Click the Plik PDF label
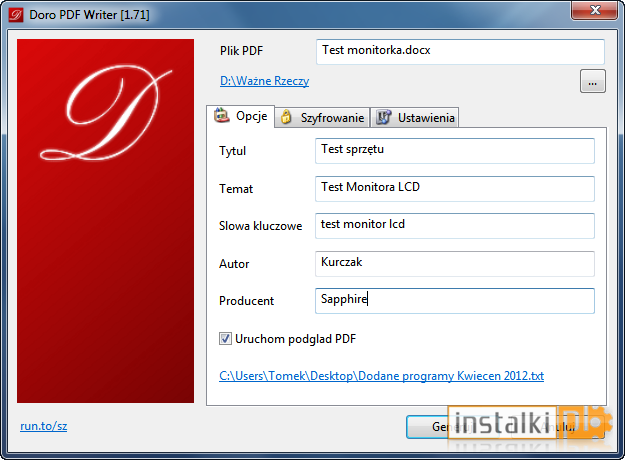Image resolution: width=625 pixels, height=460 pixels. (x=242, y=51)
